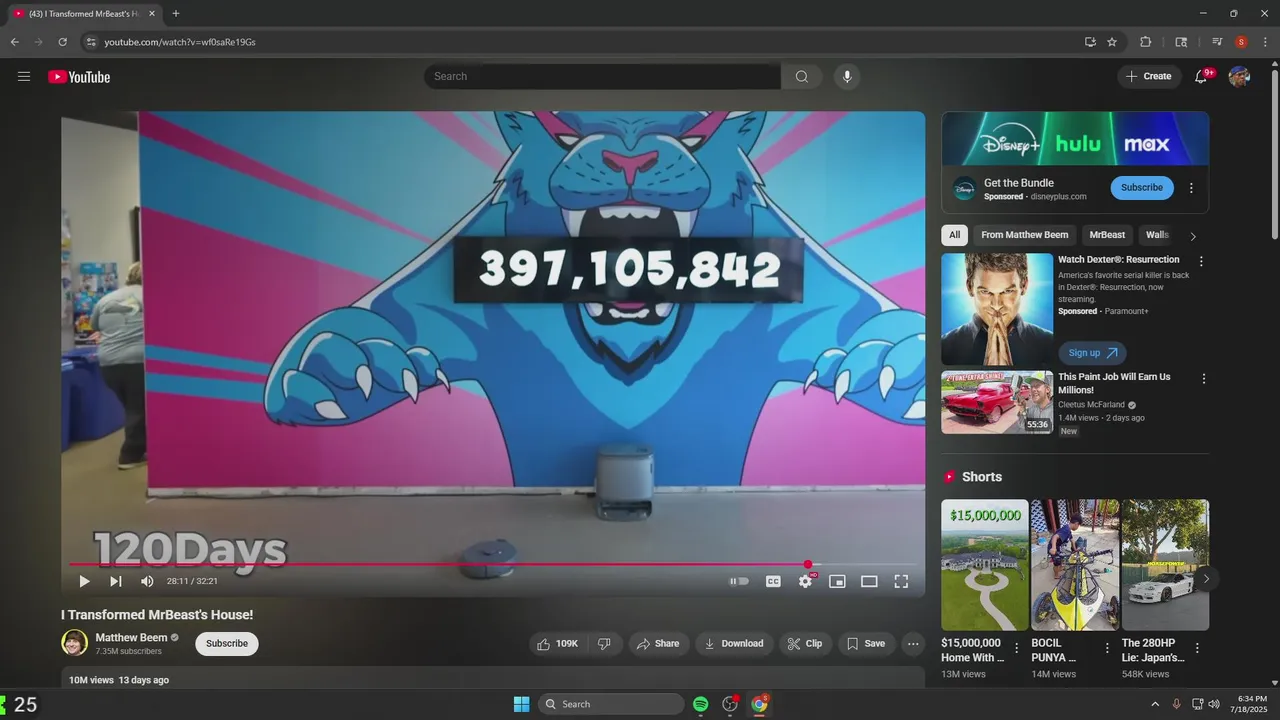Click into the YouTube search field
1280x720 pixels.
pos(602,77)
